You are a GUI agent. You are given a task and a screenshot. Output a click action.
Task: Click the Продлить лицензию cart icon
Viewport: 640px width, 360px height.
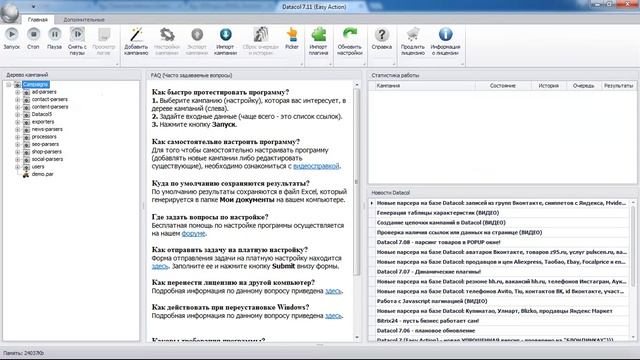pyautogui.click(x=413, y=34)
